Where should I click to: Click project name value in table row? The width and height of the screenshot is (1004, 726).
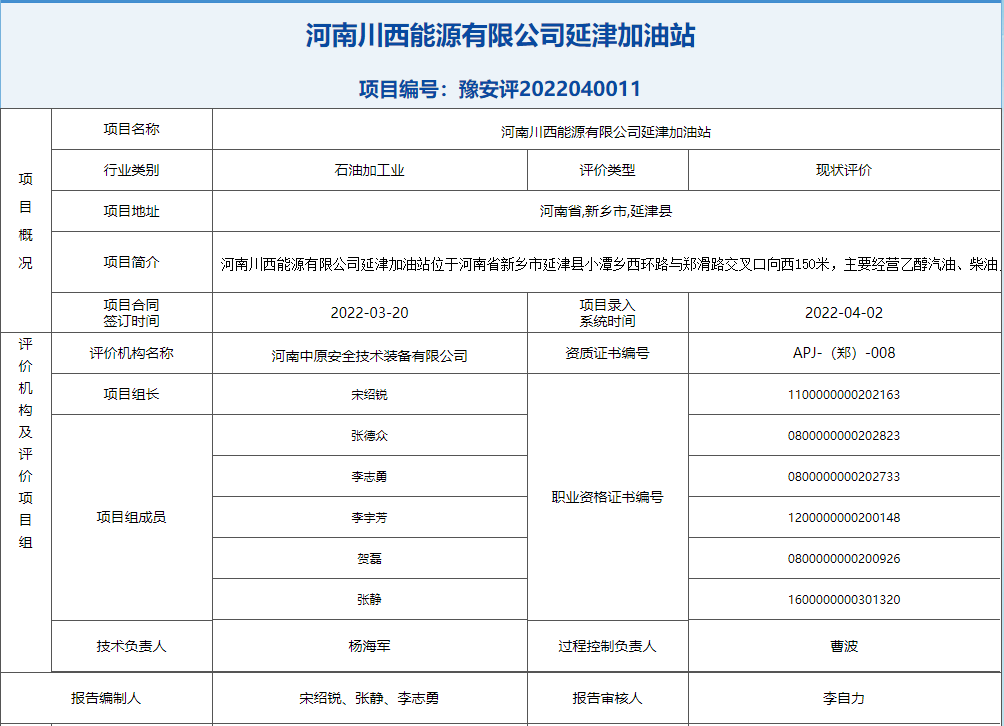click(x=606, y=133)
